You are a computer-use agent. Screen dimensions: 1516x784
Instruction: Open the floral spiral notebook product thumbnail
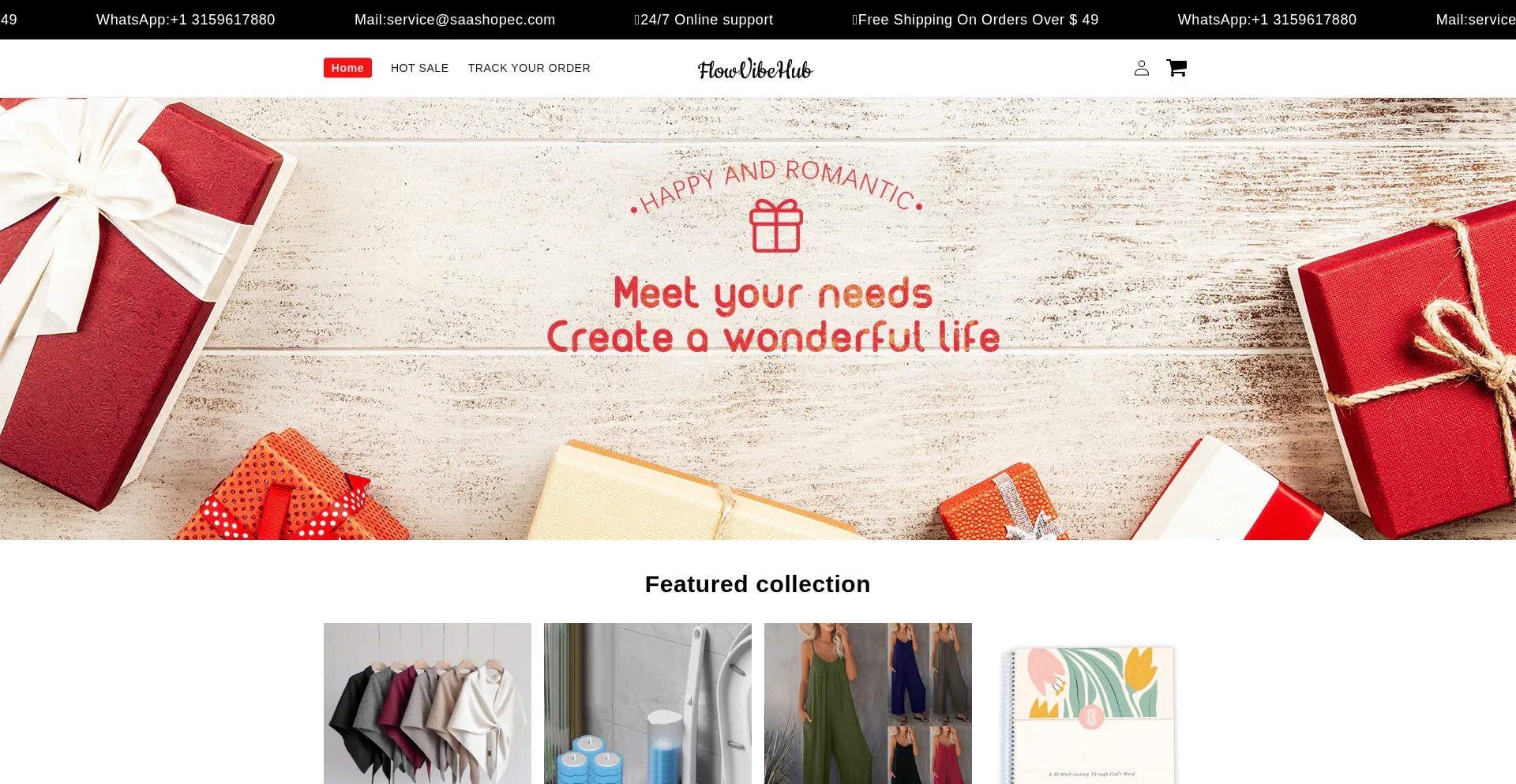(1088, 703)
